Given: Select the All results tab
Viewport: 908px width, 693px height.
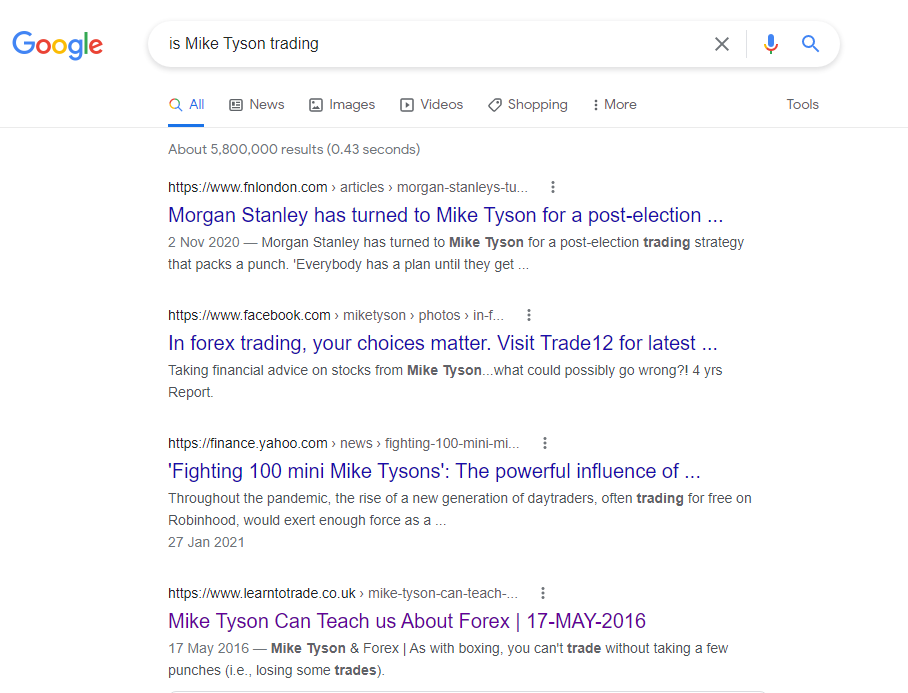Looking at the screenshot, I should coord(187,104).
